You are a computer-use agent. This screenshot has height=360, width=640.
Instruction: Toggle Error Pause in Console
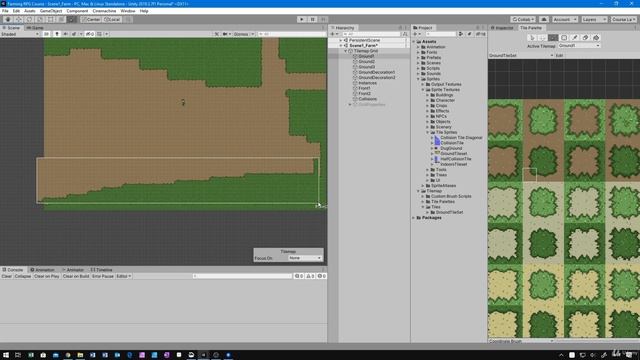(103, 276)
